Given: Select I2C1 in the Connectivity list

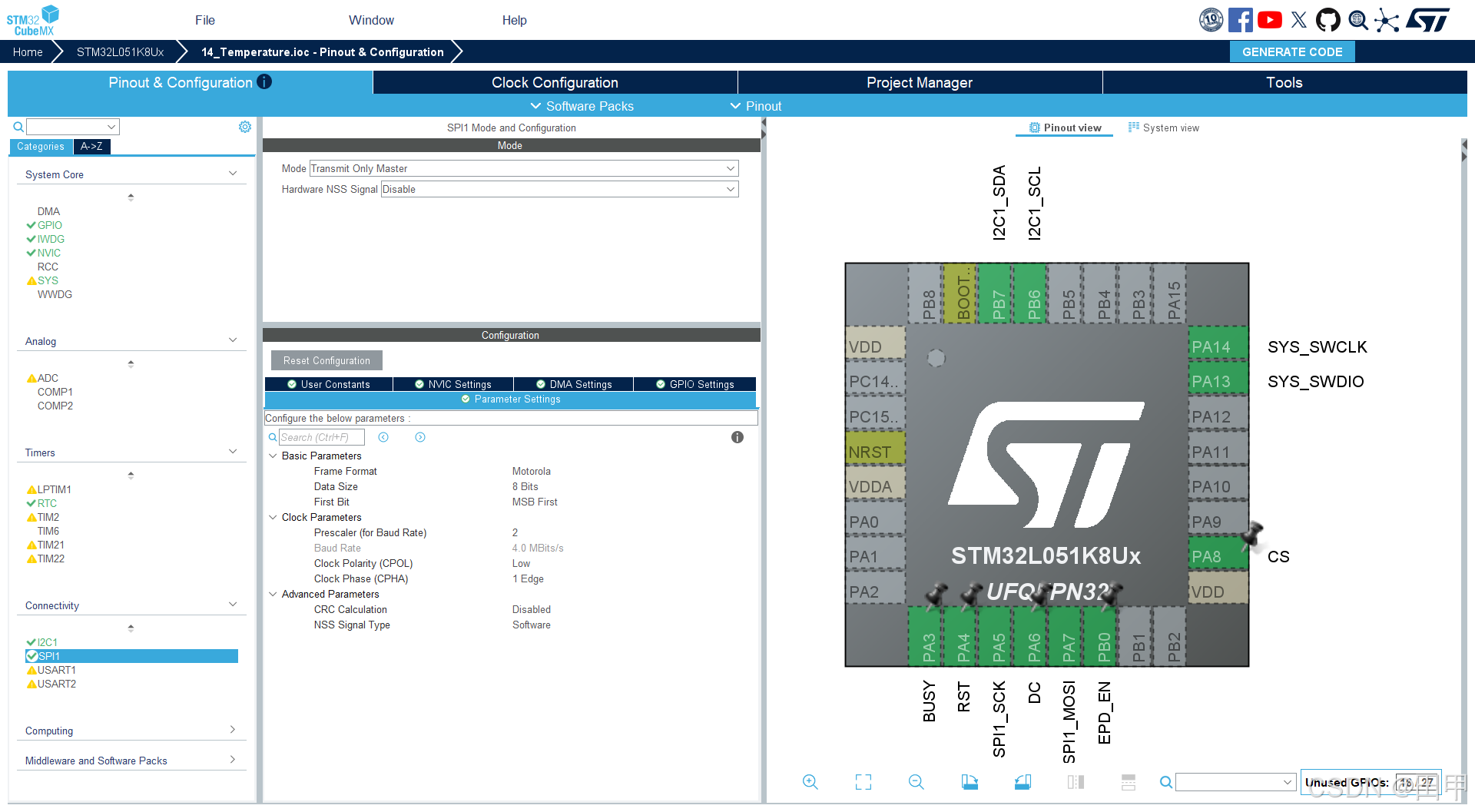Looking at the screenshot, I should pos(48,642).
